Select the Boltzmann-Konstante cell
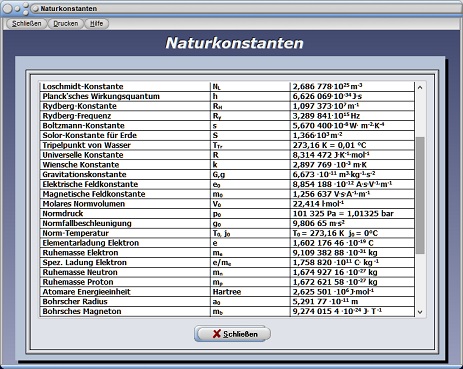This screenshot has width=463, height=369. [125, 126]
